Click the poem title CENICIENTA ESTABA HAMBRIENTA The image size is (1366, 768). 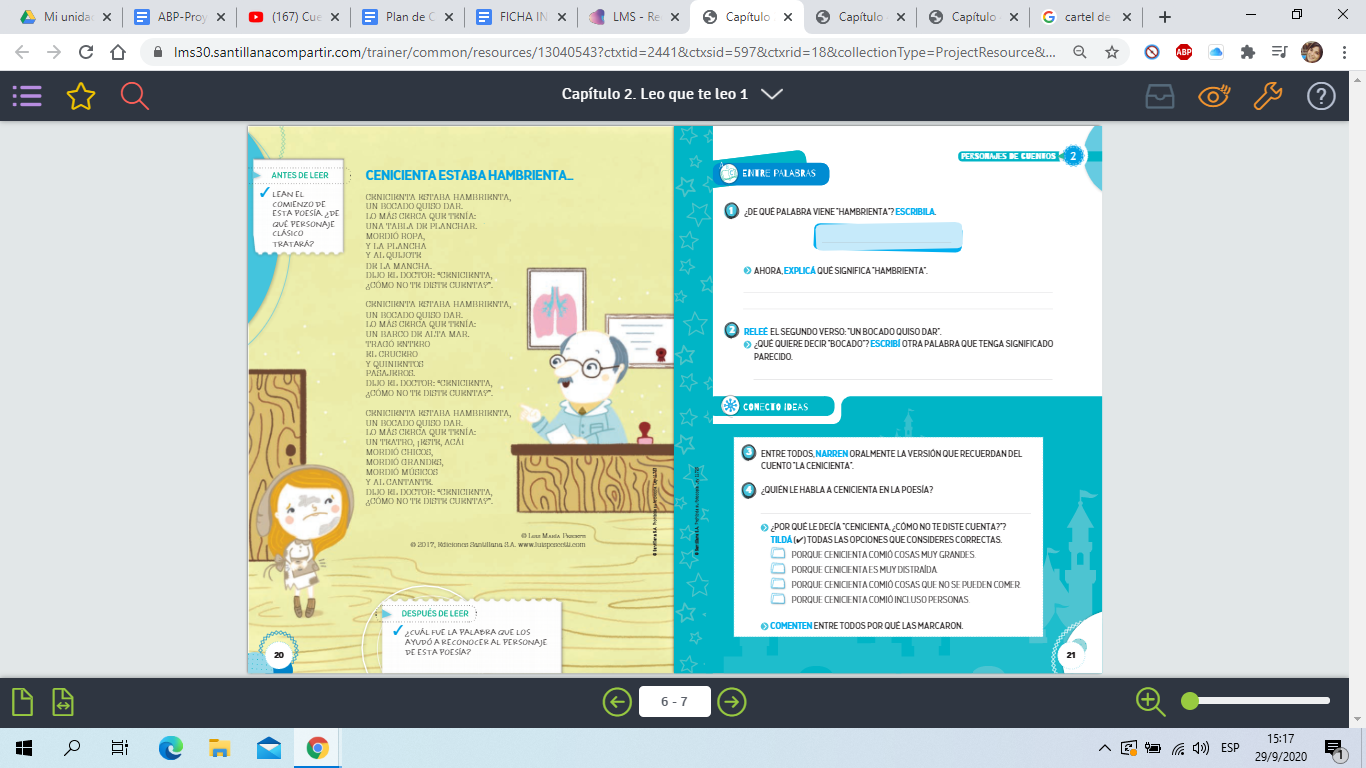[x=469, y=175]
